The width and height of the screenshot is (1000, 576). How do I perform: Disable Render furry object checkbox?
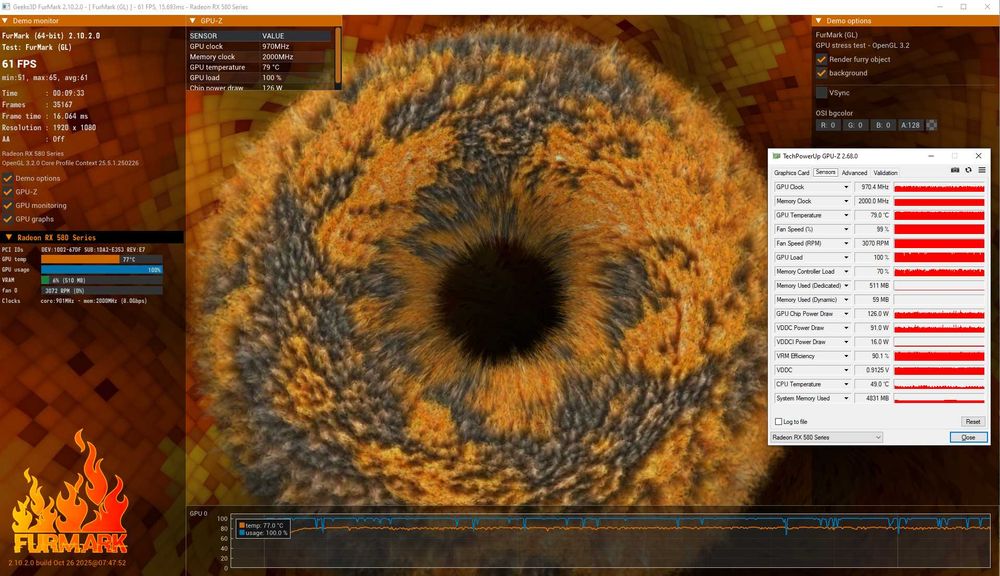pyautogui.click(x=821, y=59)
